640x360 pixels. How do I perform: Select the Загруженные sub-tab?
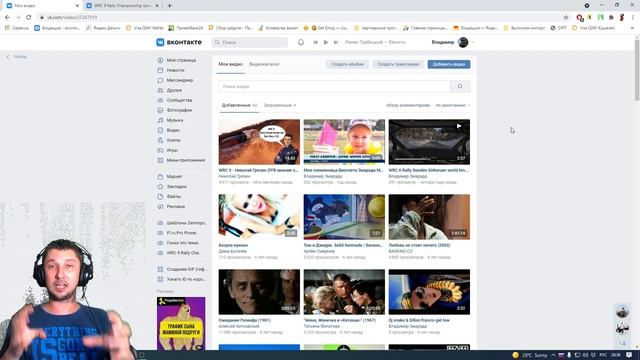click(x=280, y=105)
